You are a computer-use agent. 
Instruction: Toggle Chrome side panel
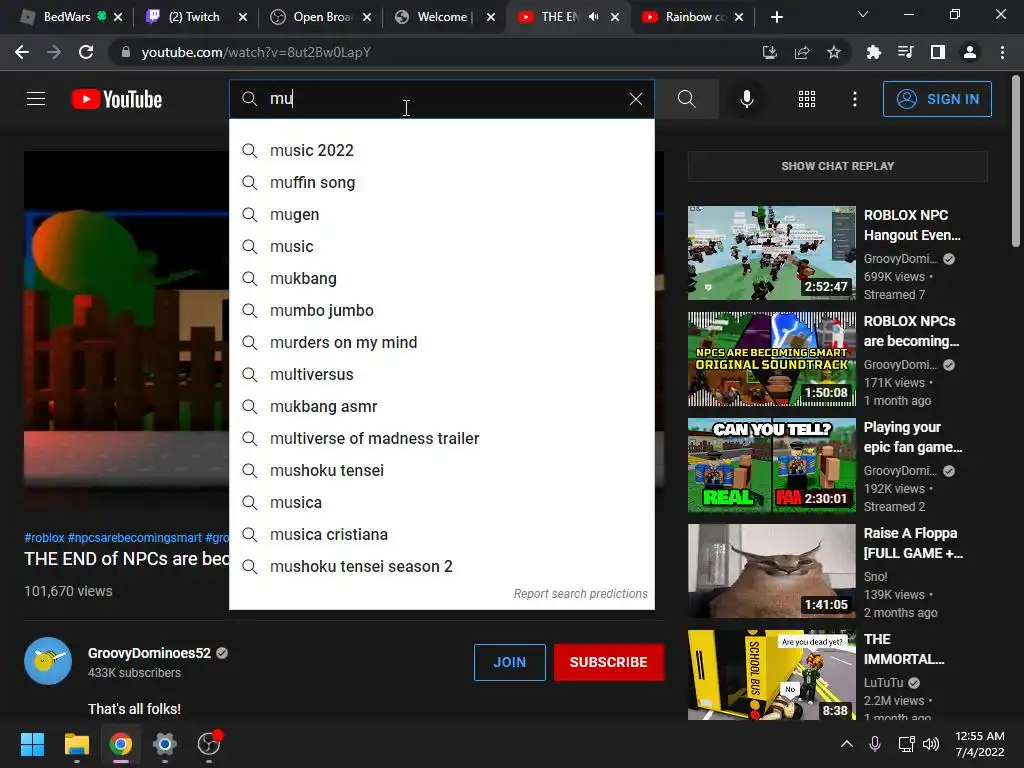937,52
